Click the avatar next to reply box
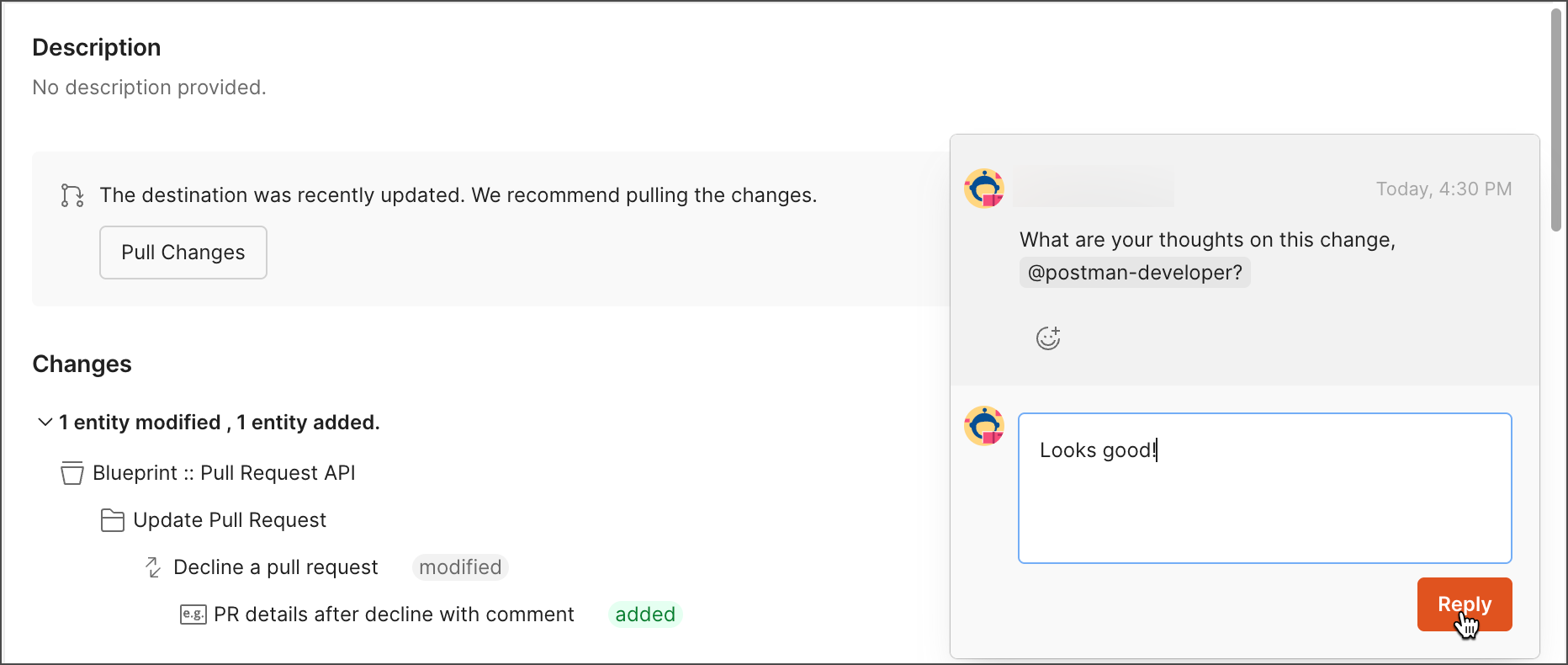The image size is (1568, 665). pyautogui.click(x=984, y=426)
